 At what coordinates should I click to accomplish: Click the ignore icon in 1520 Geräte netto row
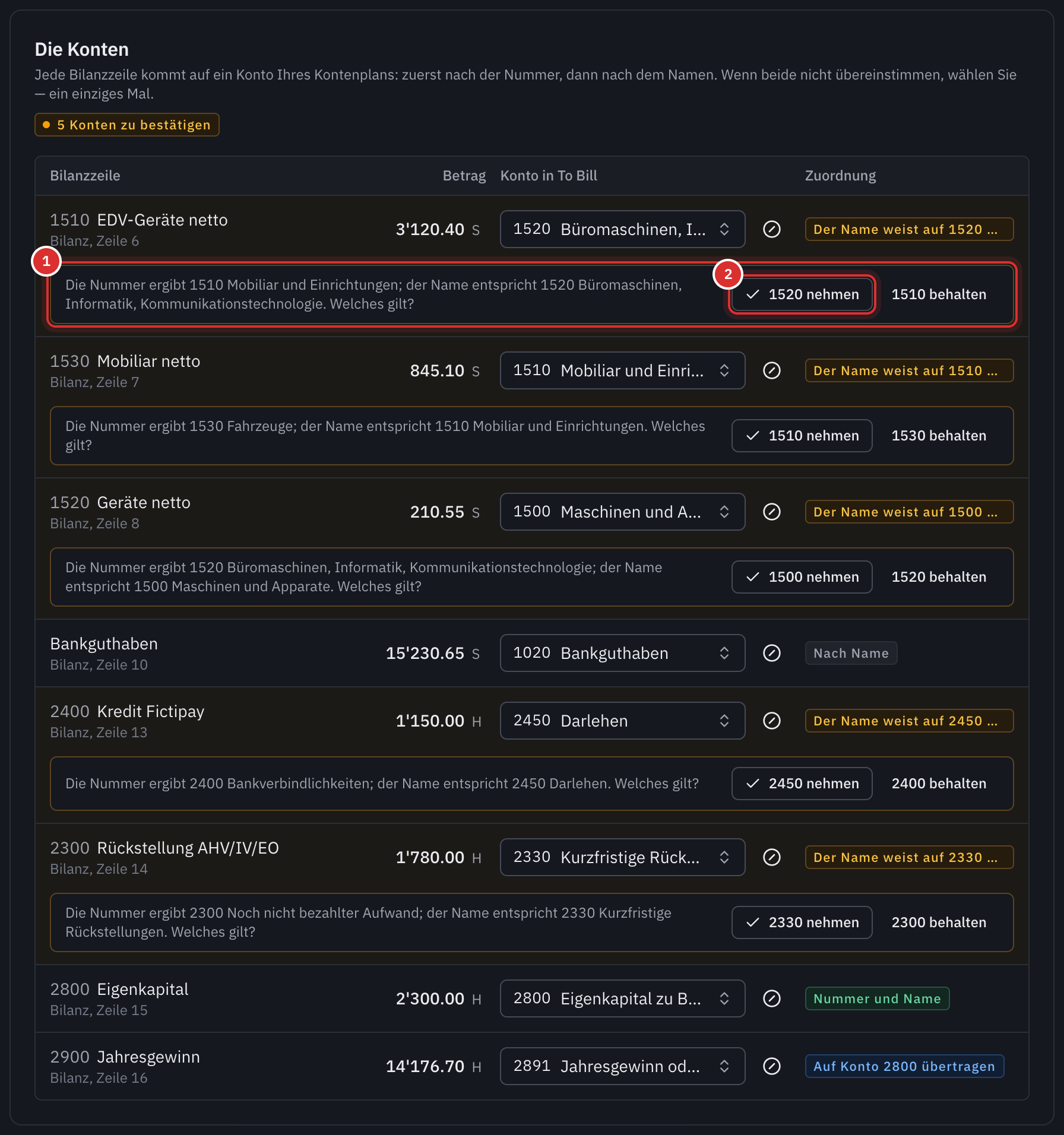pyautogui.click(x=771, y=512)
